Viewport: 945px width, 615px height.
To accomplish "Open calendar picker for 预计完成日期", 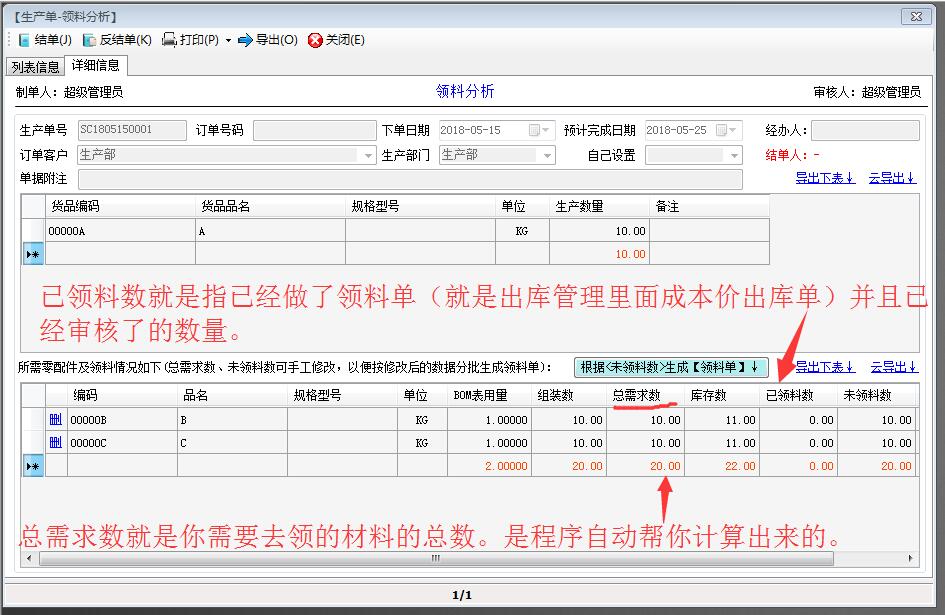I will tap(735, 131).
